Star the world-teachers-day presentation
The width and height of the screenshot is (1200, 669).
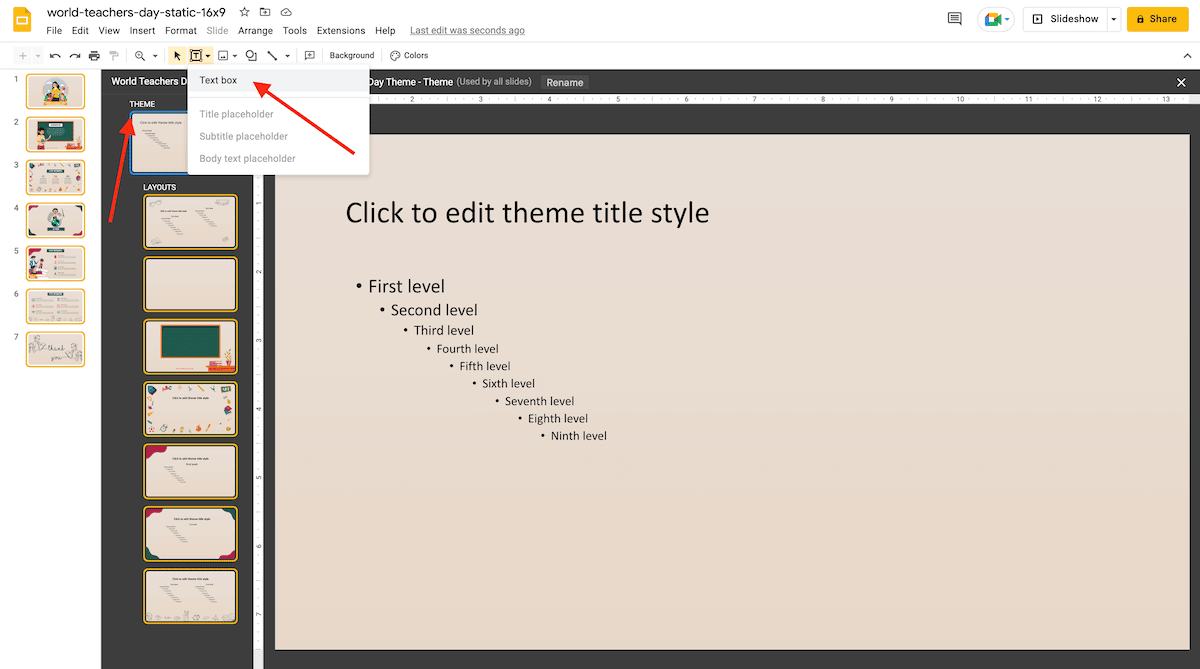point(244,12)
